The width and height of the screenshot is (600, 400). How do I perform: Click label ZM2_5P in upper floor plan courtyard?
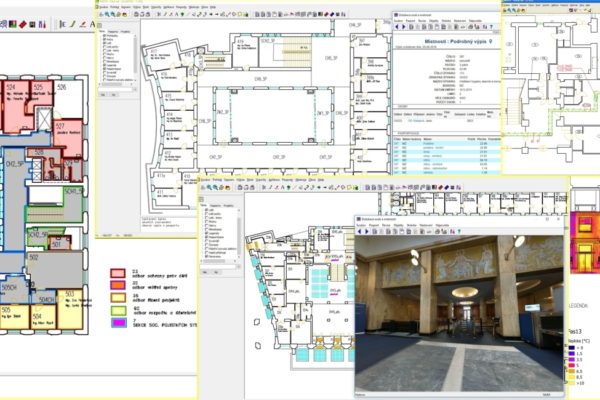pyautogui.click(x=223, y=113)
